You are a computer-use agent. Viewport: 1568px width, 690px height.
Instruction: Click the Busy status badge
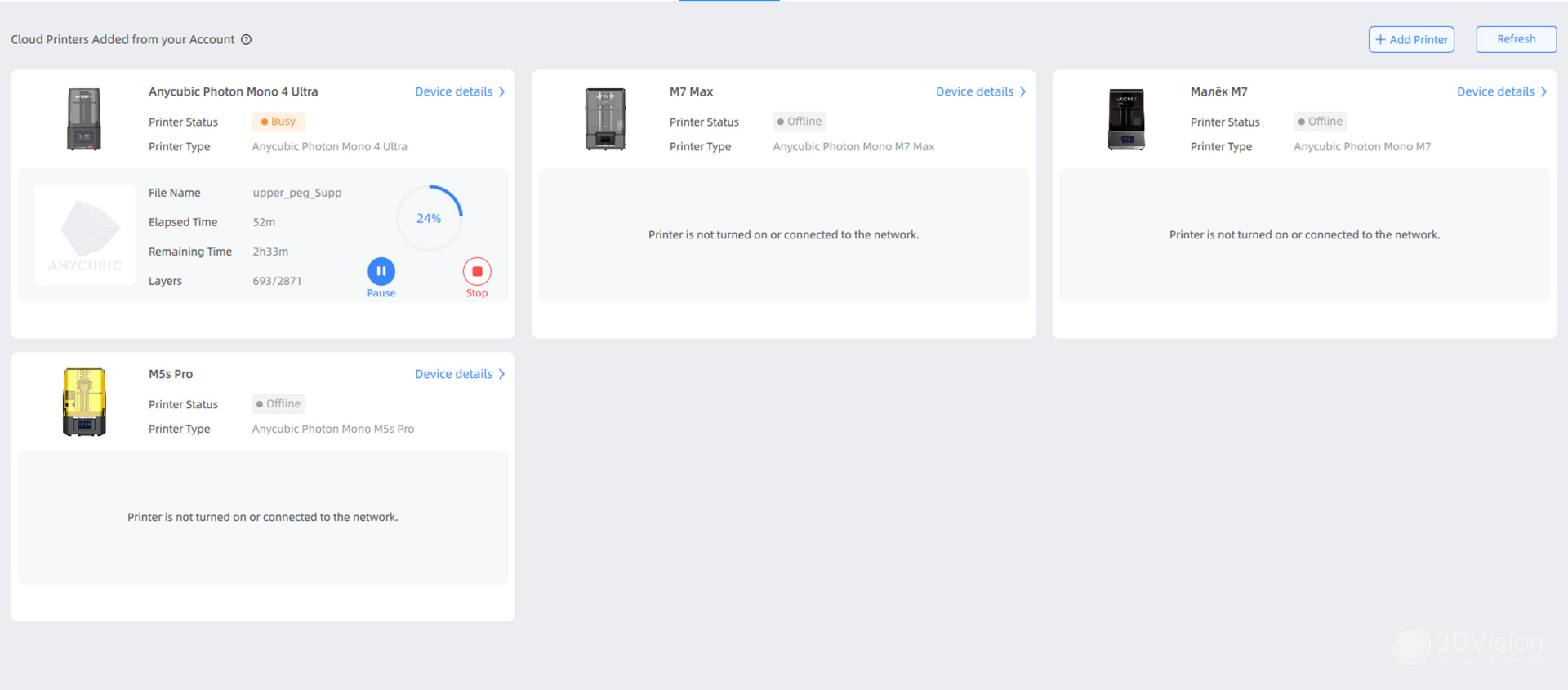(278, 122)
